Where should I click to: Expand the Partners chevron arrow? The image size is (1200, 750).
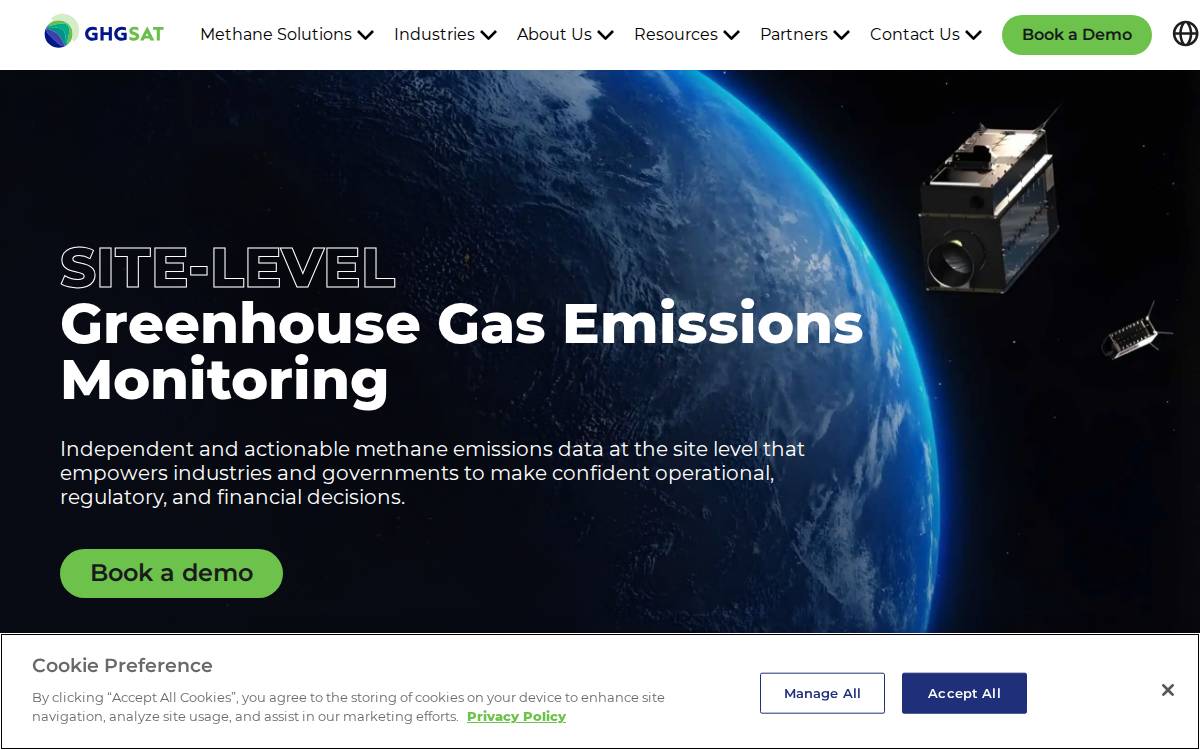(x=841, y=35)
